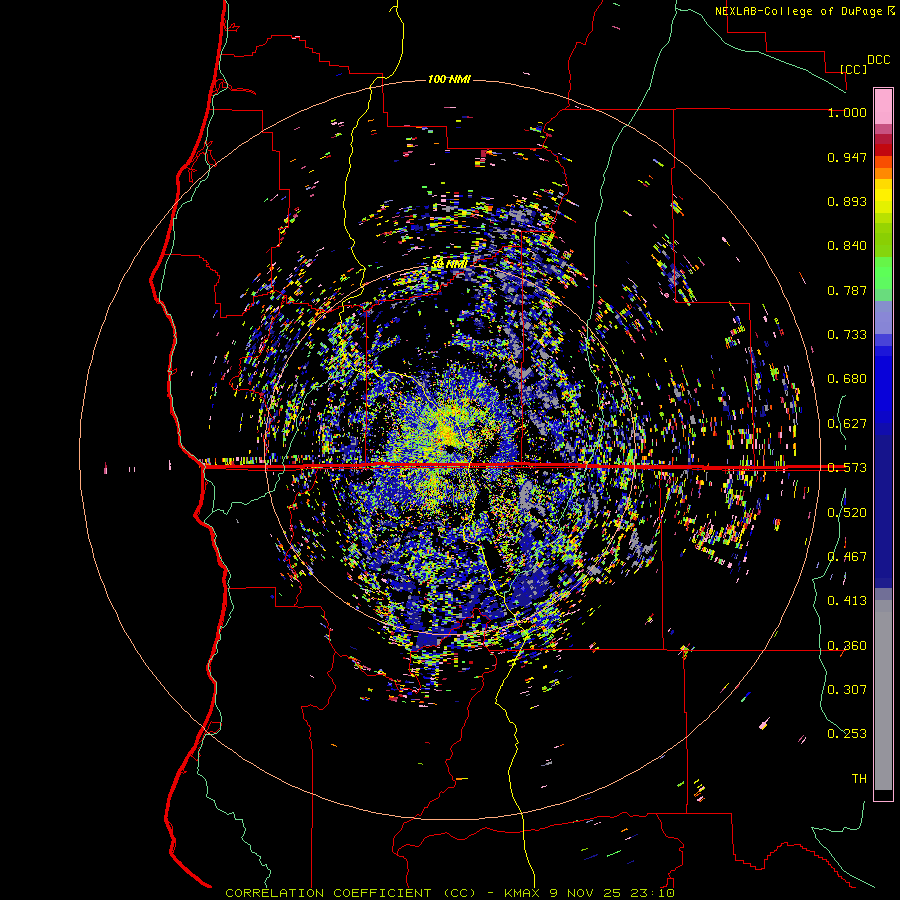Screen dimensions: 900x900
Task: Pick the light pink swatch atop color bar
Action: coord(883,106)
